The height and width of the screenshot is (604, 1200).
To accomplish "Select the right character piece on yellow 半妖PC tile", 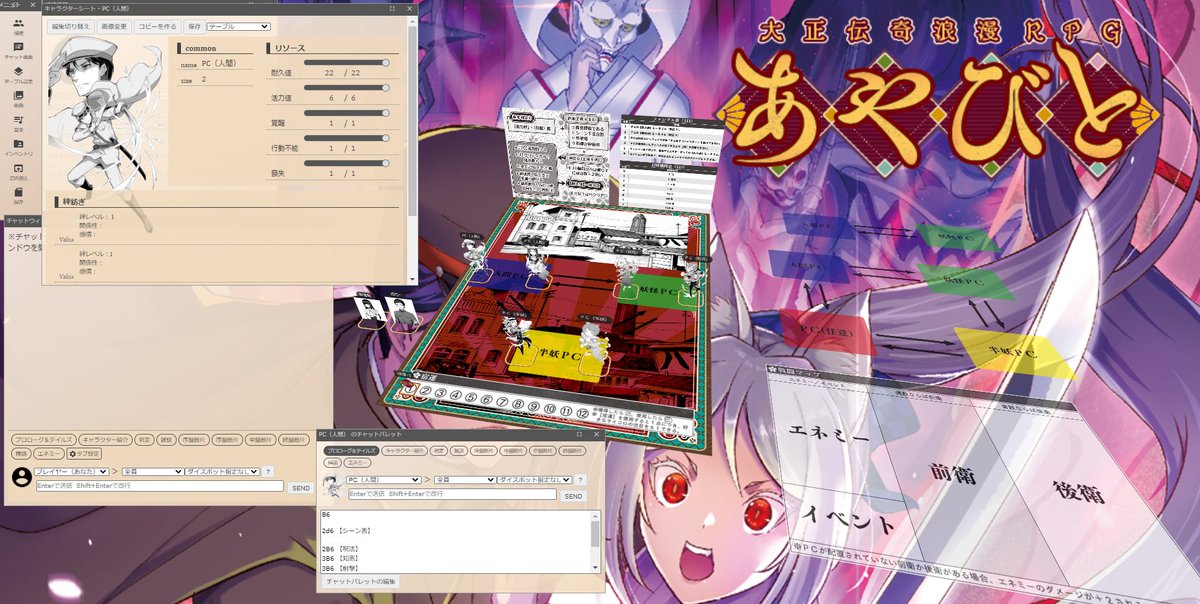I will coord(592,342).
